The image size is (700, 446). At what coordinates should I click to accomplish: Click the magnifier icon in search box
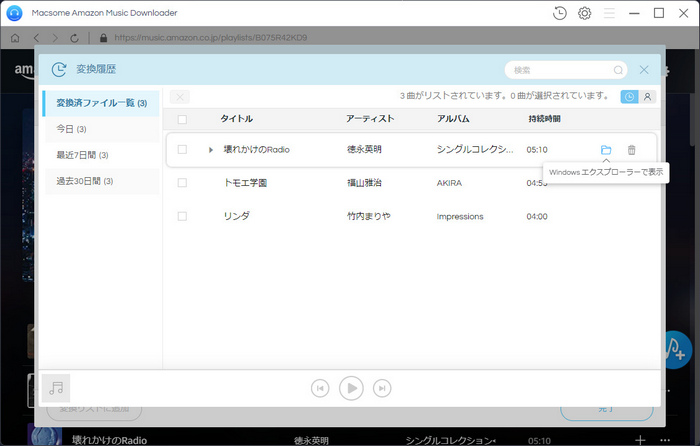(x=618, y=70)
